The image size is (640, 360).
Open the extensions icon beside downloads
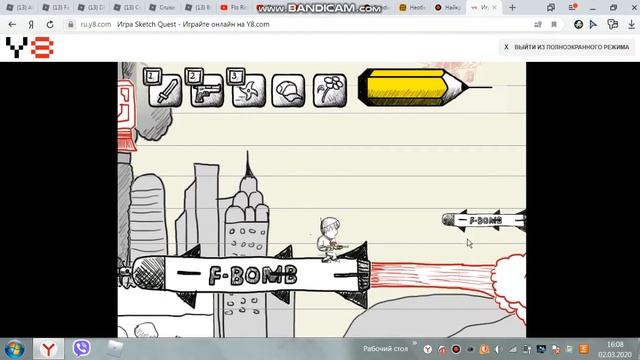click(x=612, y=24)
